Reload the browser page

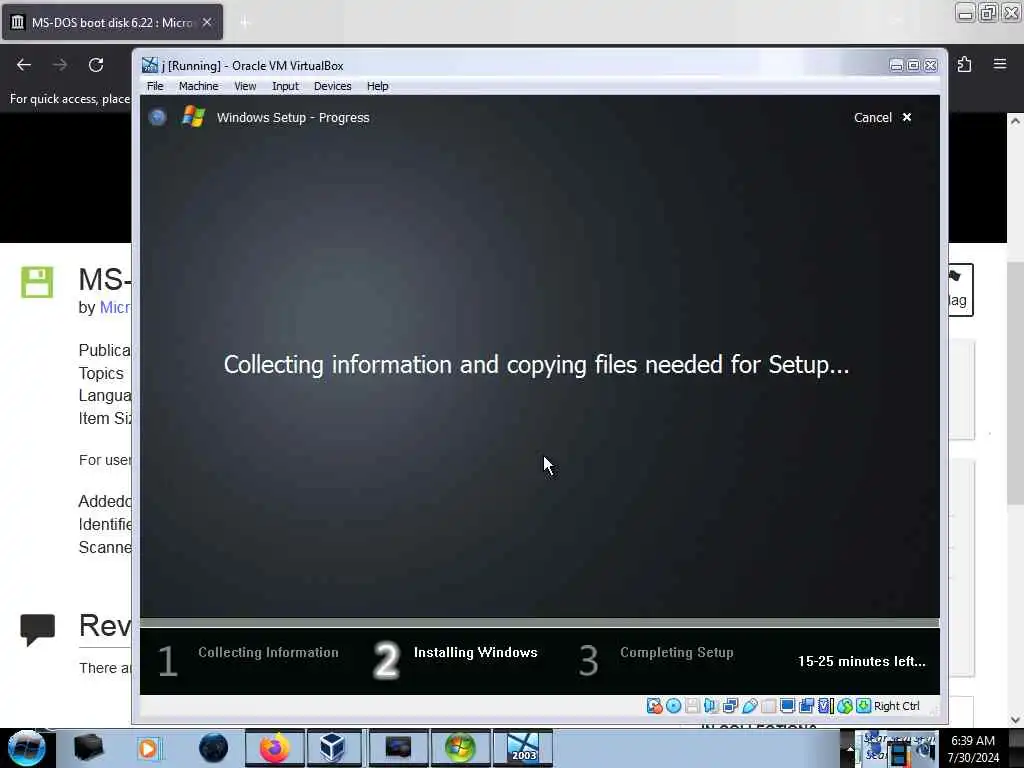point(96,65)
